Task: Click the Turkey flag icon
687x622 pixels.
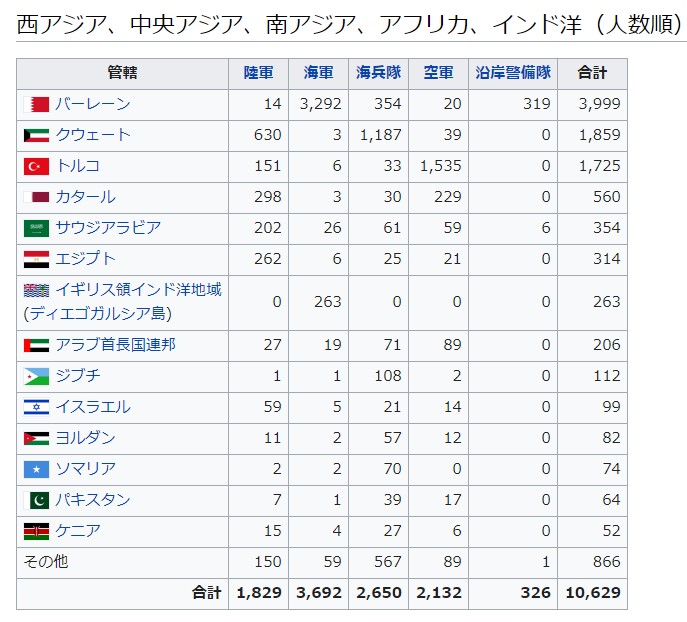Action: pyautogui.click(x=36, y=166)
